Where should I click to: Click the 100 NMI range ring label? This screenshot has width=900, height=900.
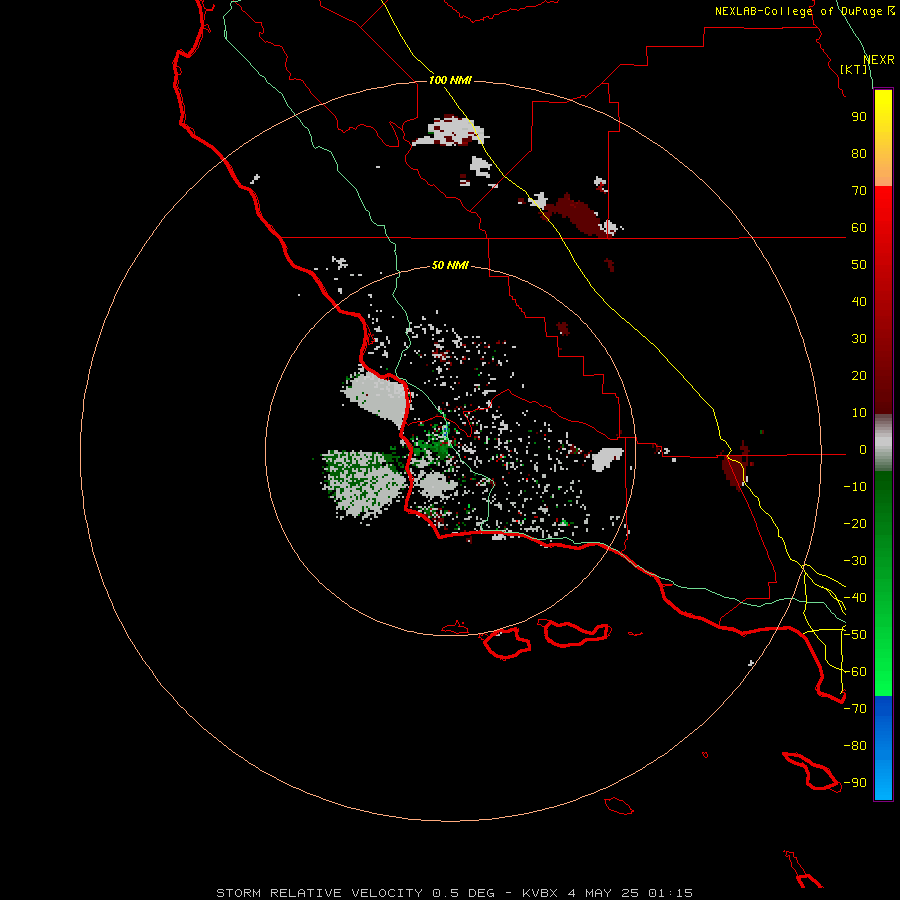(450, 80)
